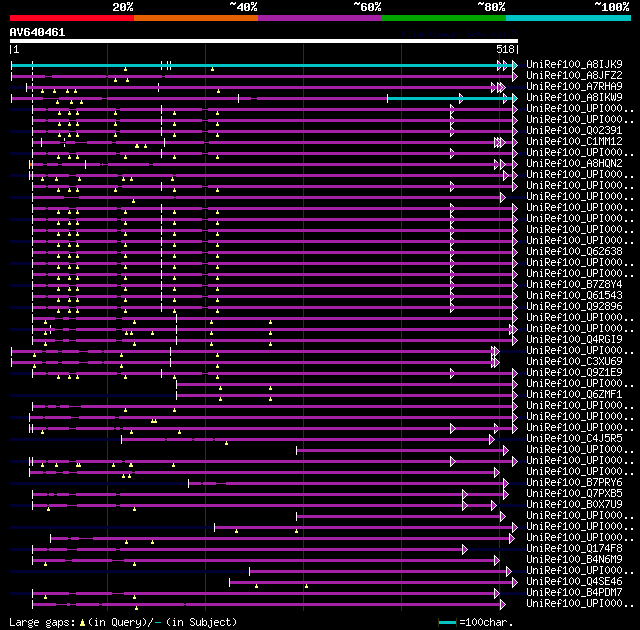The height and width of the screenshot is (630, 640).
Task: Select the UniRef100_B7PRY6 label
Action: coord(574,483)
